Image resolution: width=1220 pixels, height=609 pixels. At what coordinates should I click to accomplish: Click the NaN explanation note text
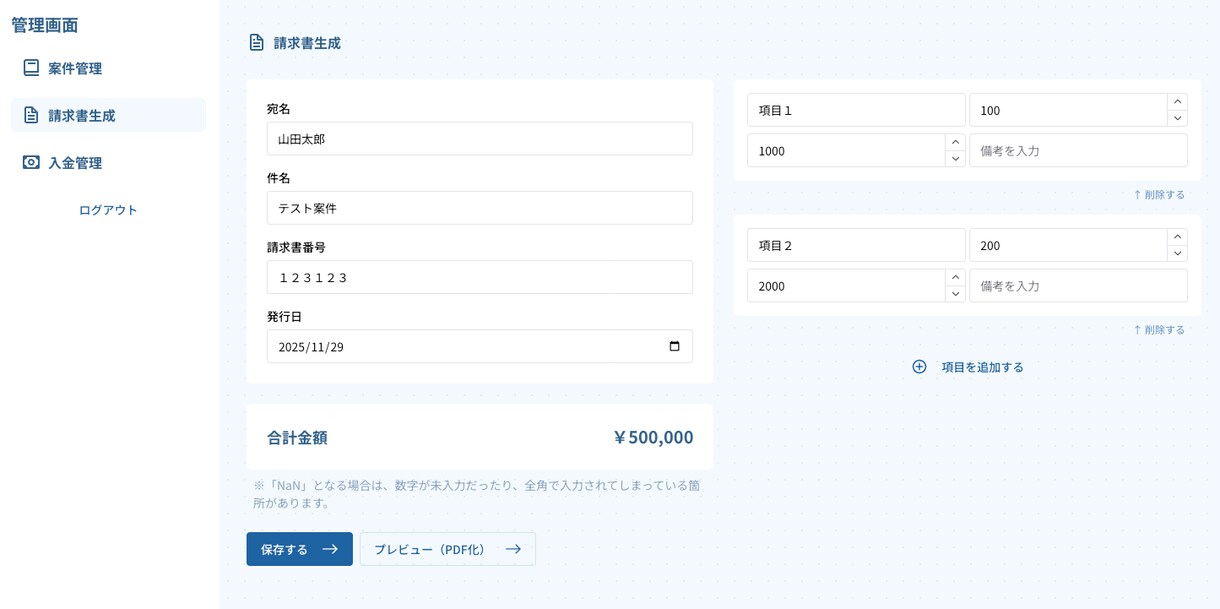[x=478, y=494]
